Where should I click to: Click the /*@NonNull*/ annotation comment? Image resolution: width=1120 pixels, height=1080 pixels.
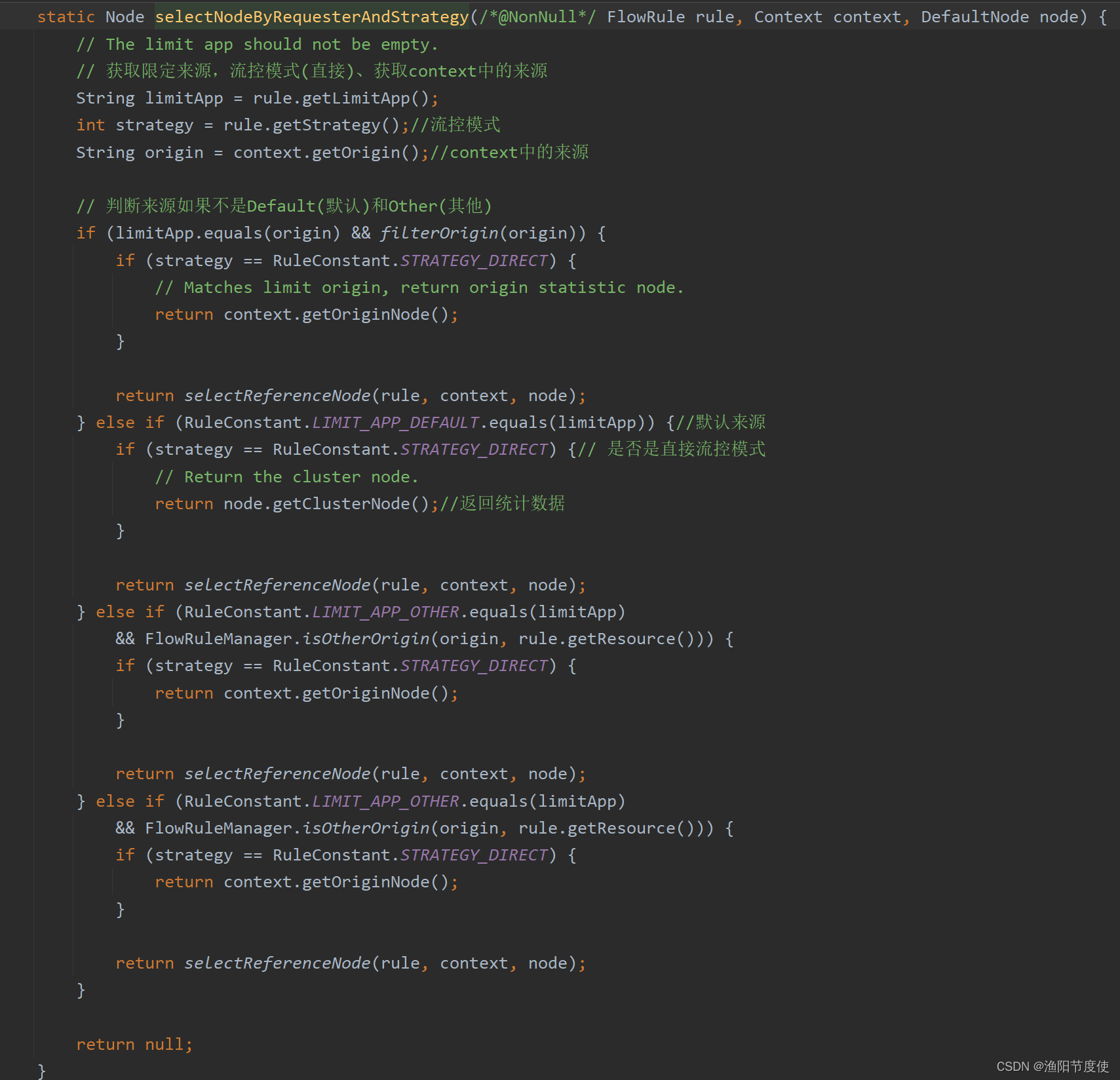[x=537, y=17]
